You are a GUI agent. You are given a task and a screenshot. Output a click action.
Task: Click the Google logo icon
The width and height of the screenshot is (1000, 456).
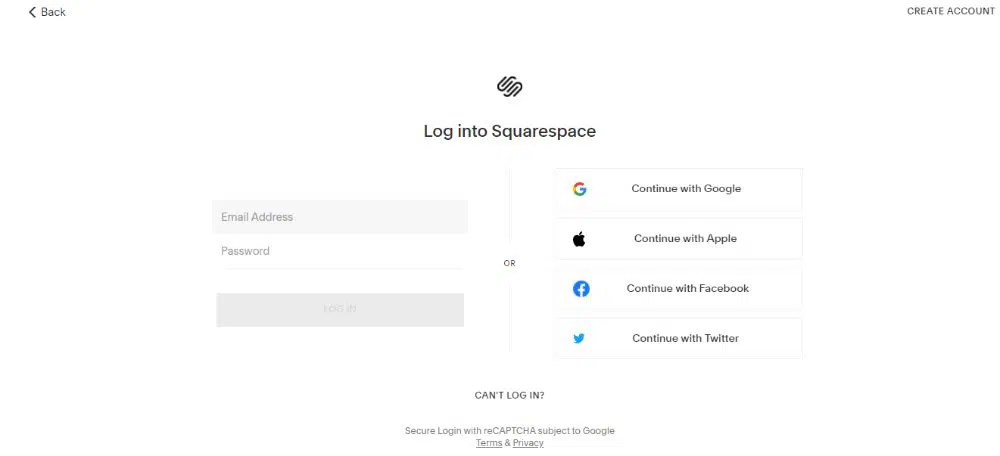[579, 189]
